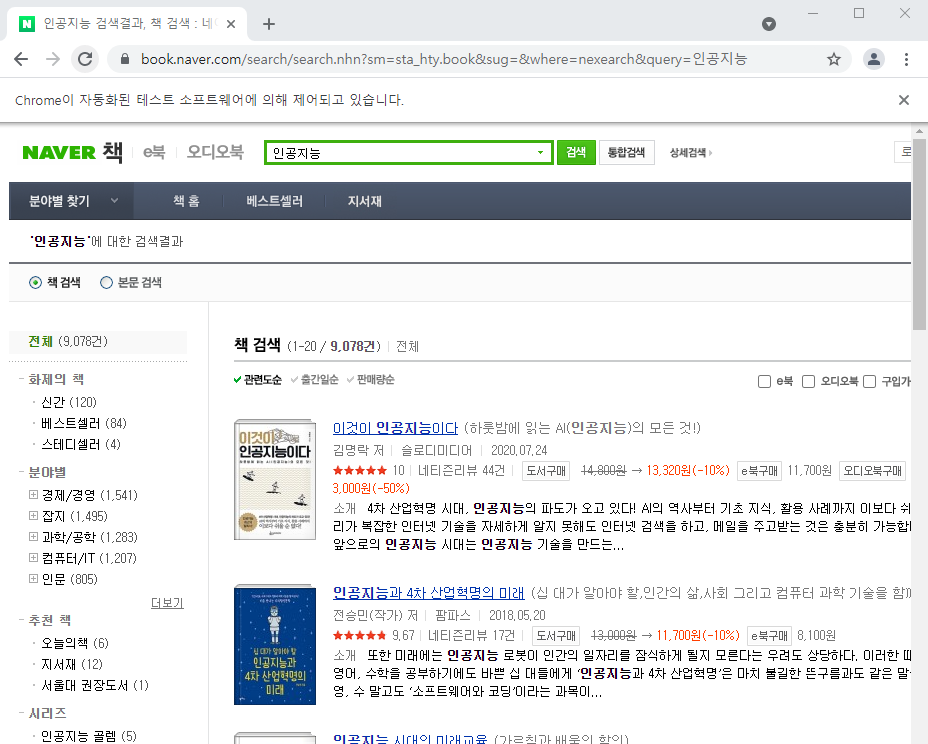Click the 이것이 인공지능이다 cover thumbnail

tap(275, 479)
